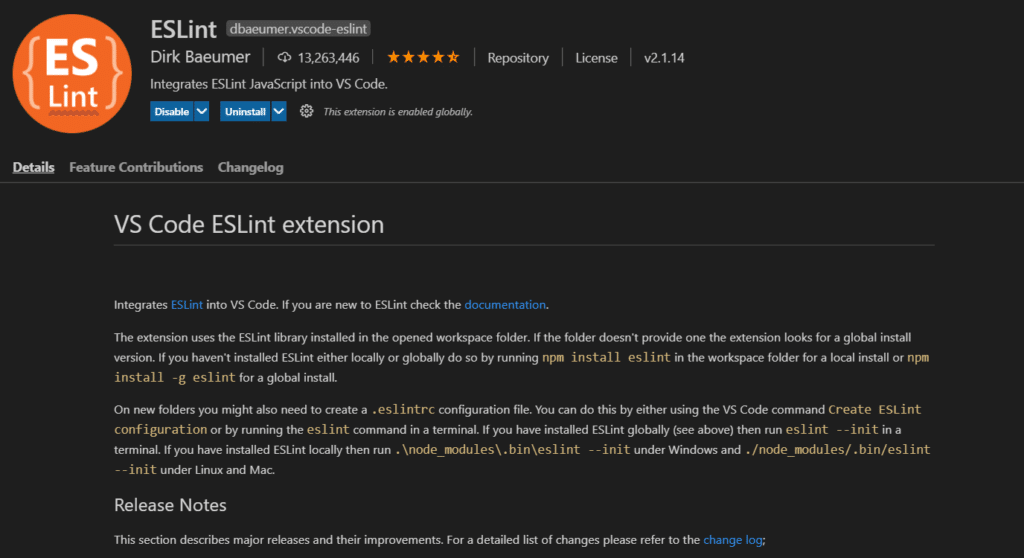Open the change log link

pyautogui.click(x=733, y=540)
